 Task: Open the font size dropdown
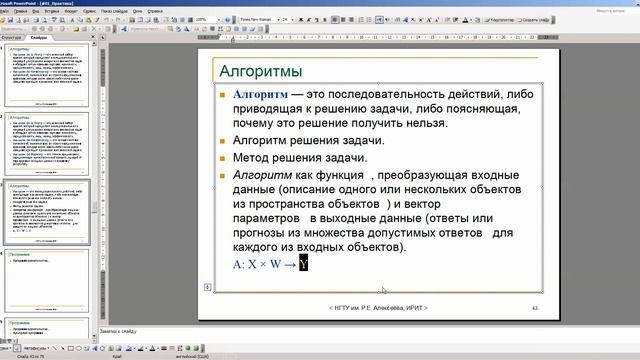[x=292, y=20]
